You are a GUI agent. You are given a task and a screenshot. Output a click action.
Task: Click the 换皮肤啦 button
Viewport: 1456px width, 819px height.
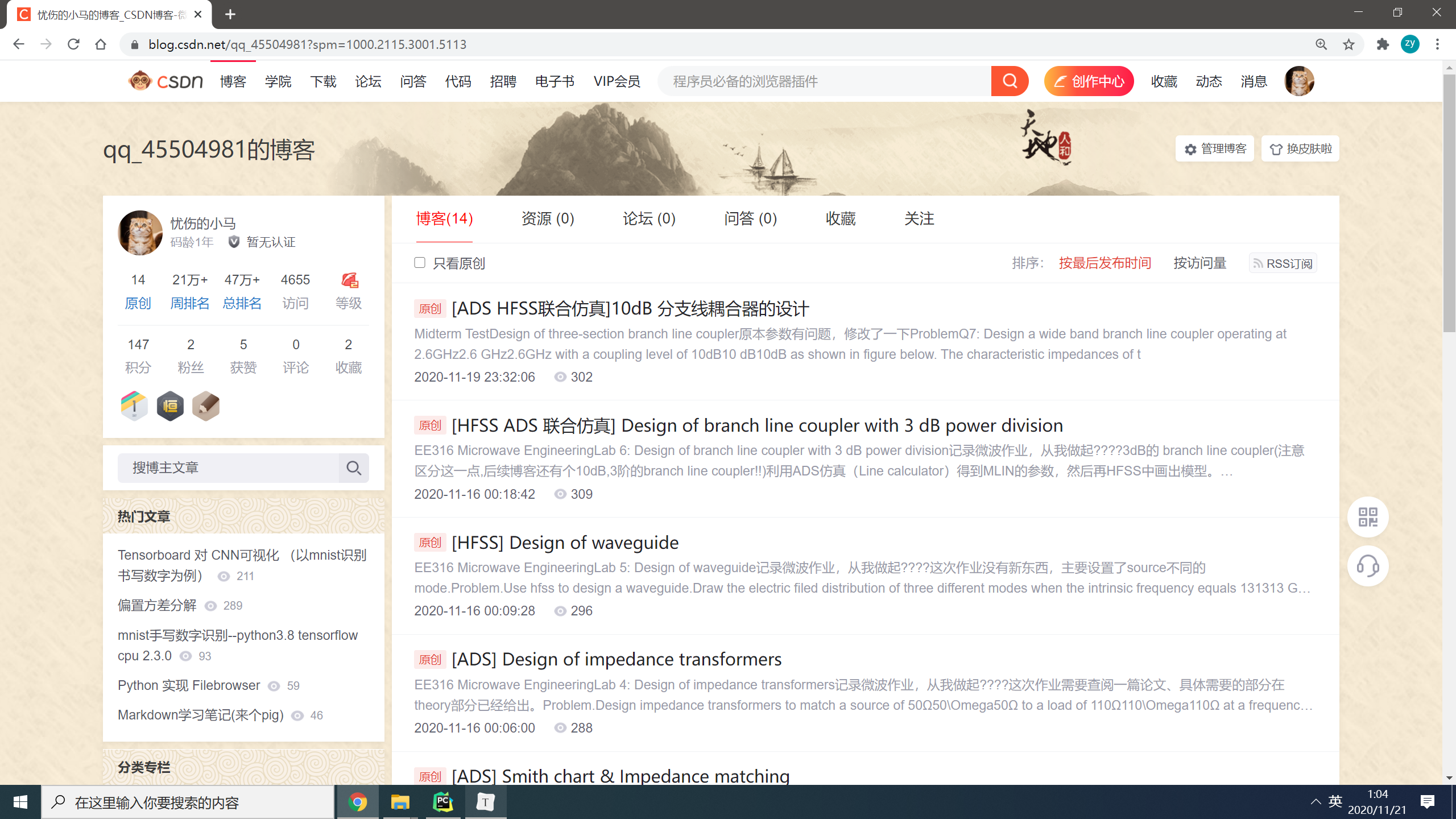pos(1300,148)
